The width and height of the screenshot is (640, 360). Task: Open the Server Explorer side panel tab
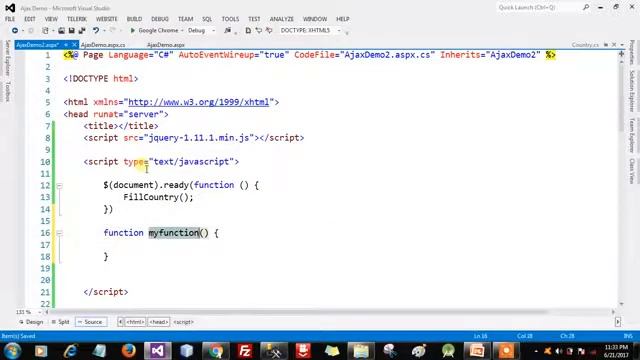click(x=7, y=58)
